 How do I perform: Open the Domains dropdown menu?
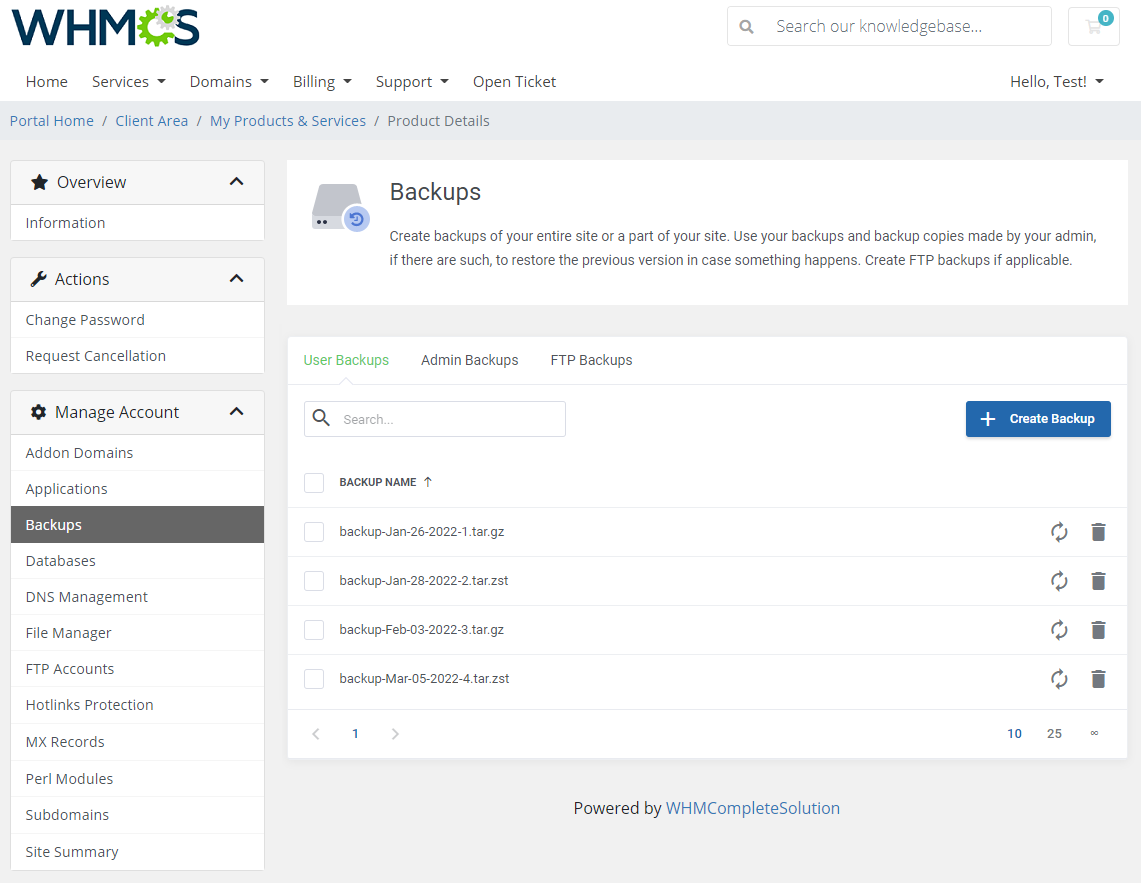coord(229,81)
